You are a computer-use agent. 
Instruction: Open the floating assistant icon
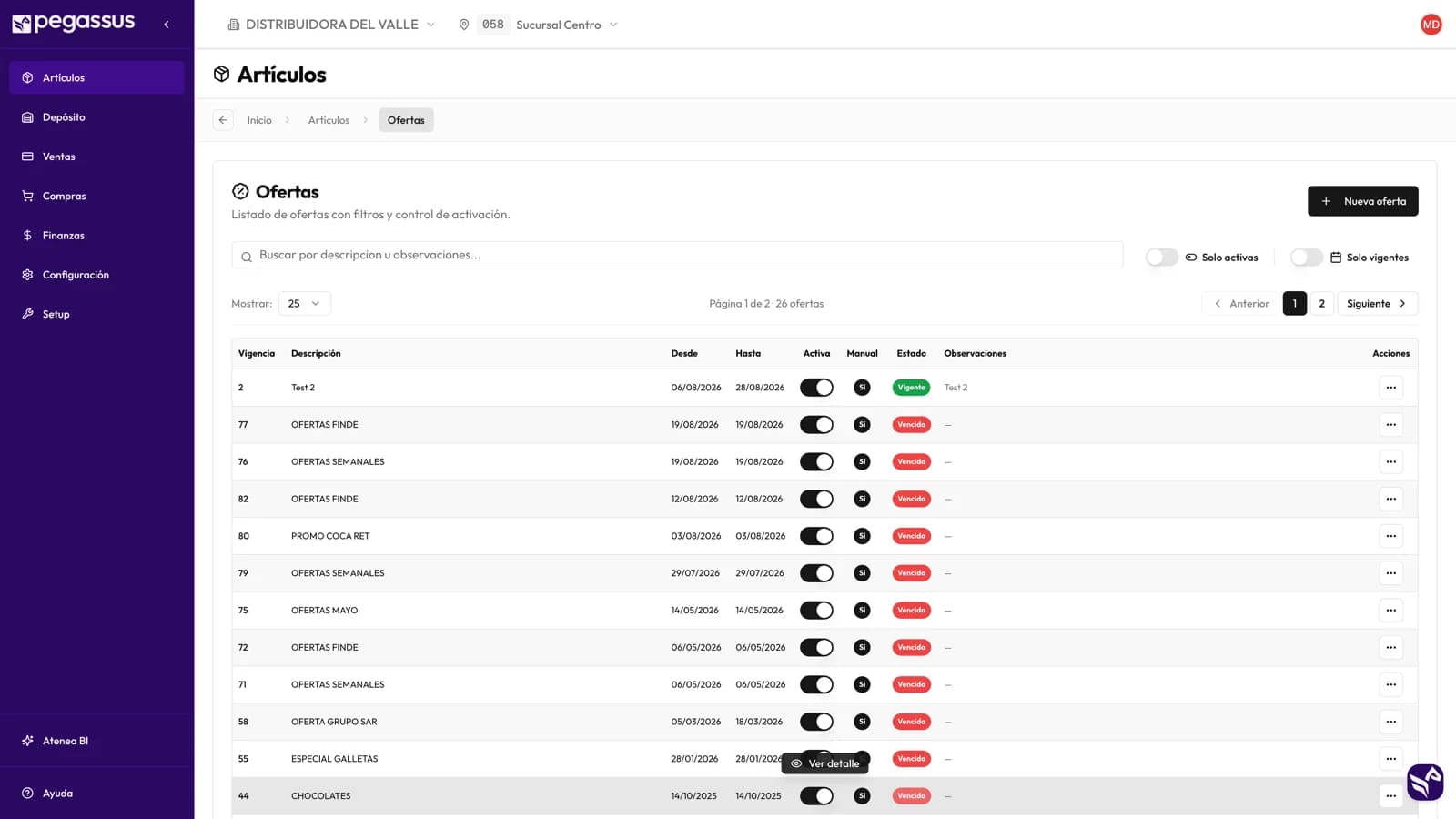pyautogui.click(x=1425, y=782)
